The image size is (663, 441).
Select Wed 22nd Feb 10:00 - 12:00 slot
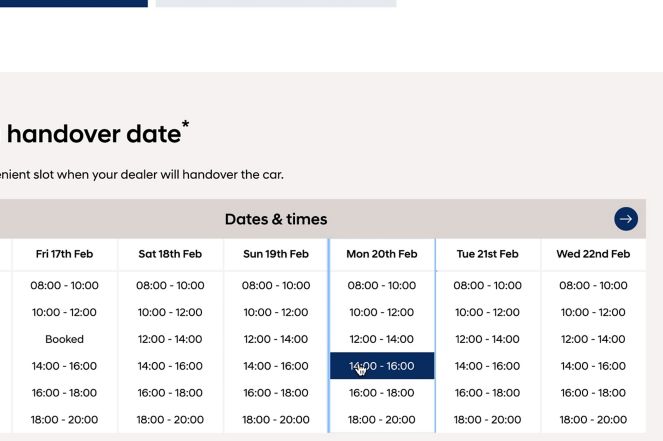point(593,312)
